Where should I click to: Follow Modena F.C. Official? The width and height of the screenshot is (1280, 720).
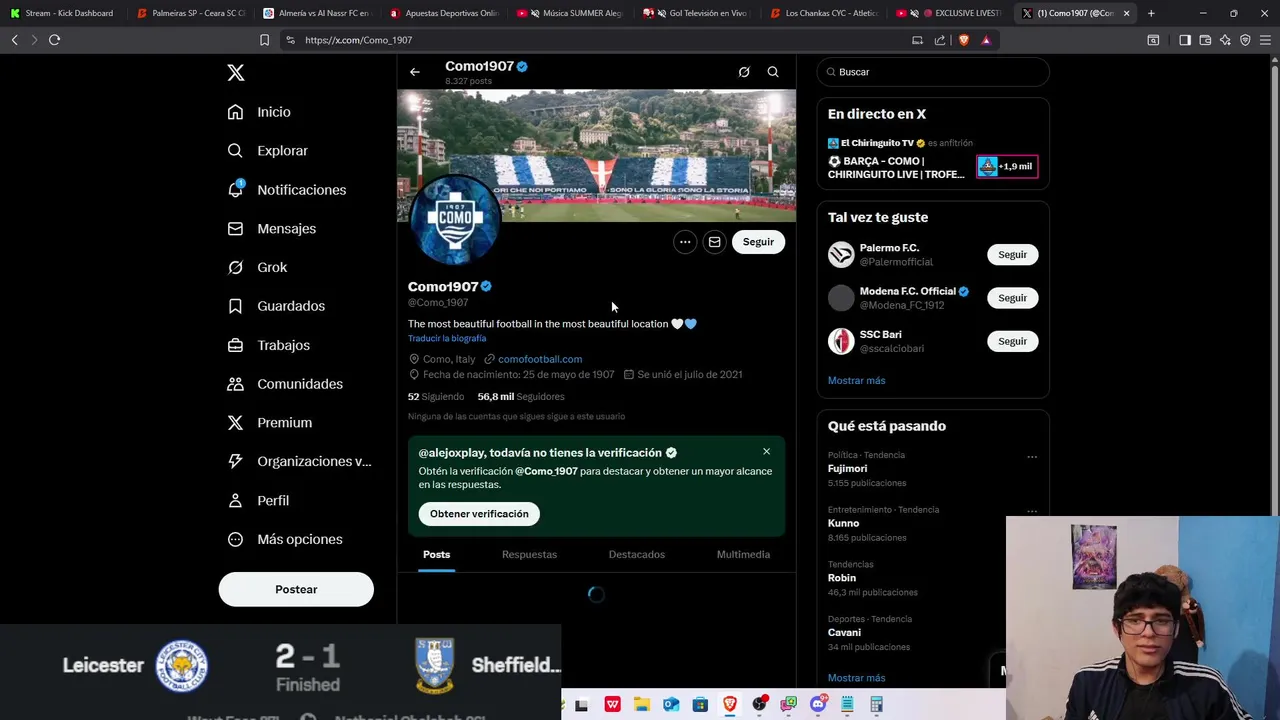(1012, 298)
